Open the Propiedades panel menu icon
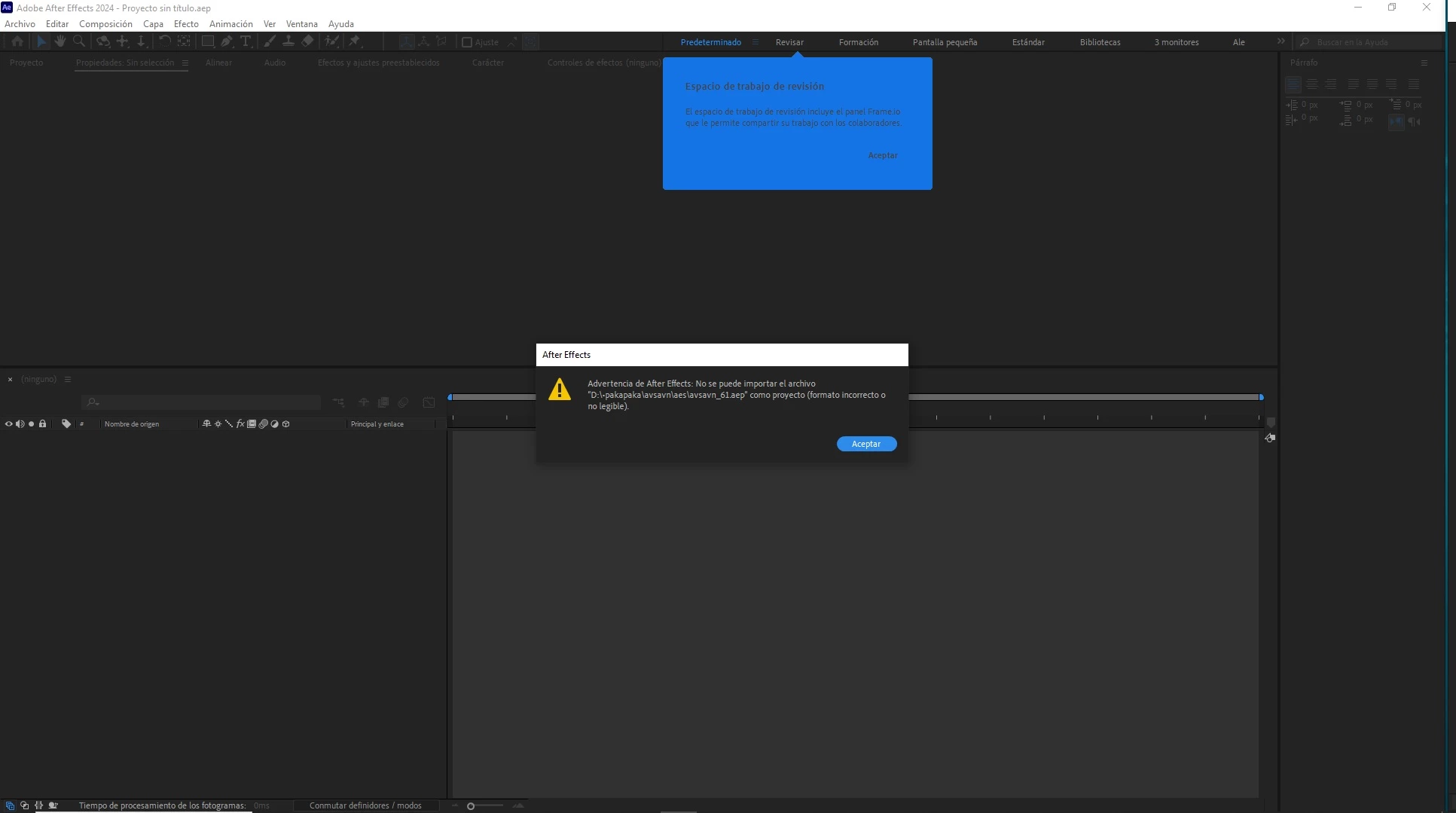Image resolution: width=1456 pixels, height=813 pixels. point(185,63)
